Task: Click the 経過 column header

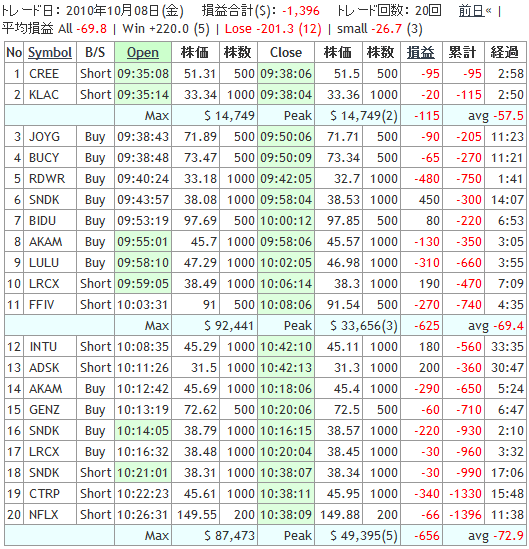Action: (504, 53)
